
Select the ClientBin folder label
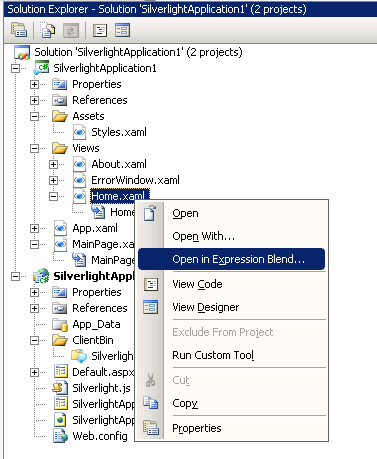(93, 340)
